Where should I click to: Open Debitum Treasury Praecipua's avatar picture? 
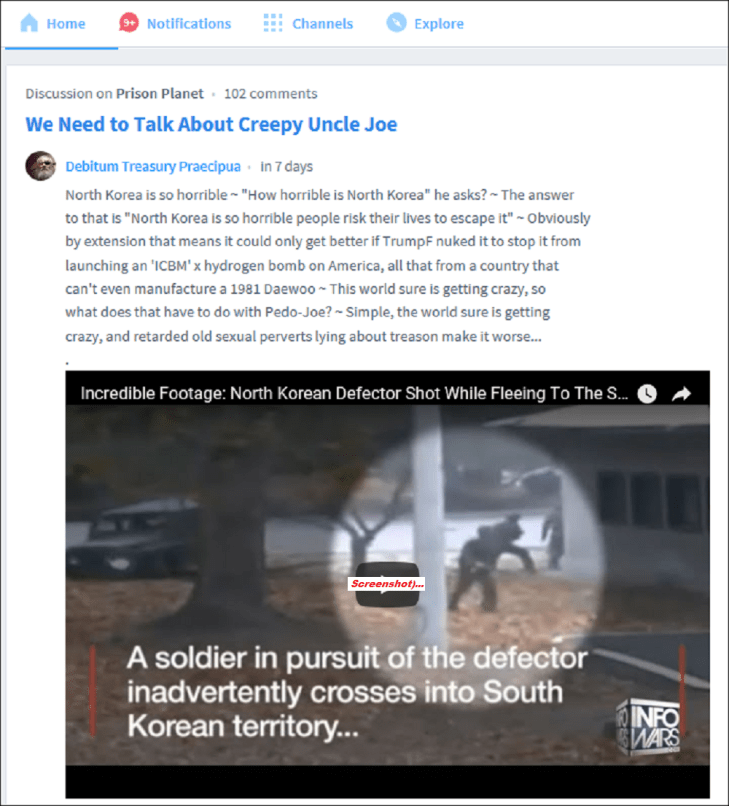click(41, 166)
